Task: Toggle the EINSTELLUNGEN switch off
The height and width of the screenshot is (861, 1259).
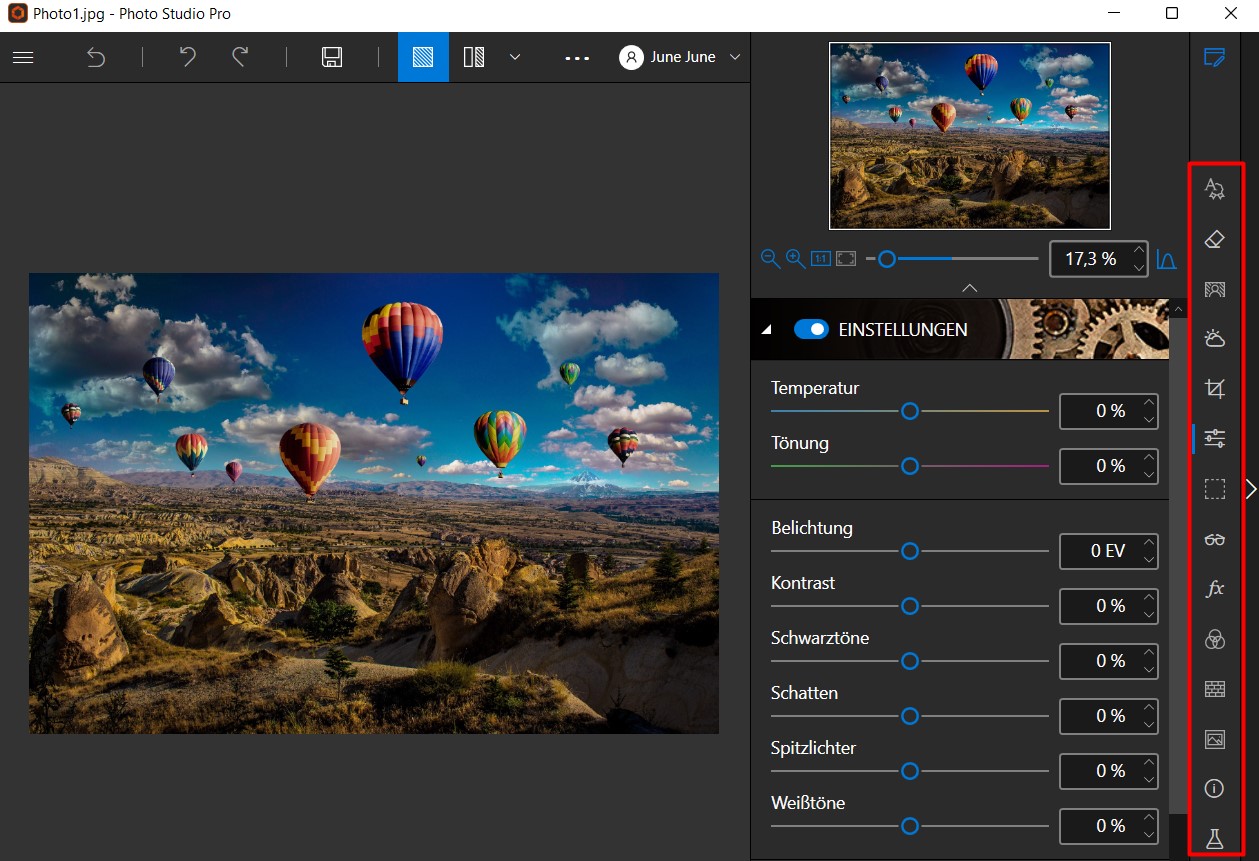Action: click(x=811, y=329)
